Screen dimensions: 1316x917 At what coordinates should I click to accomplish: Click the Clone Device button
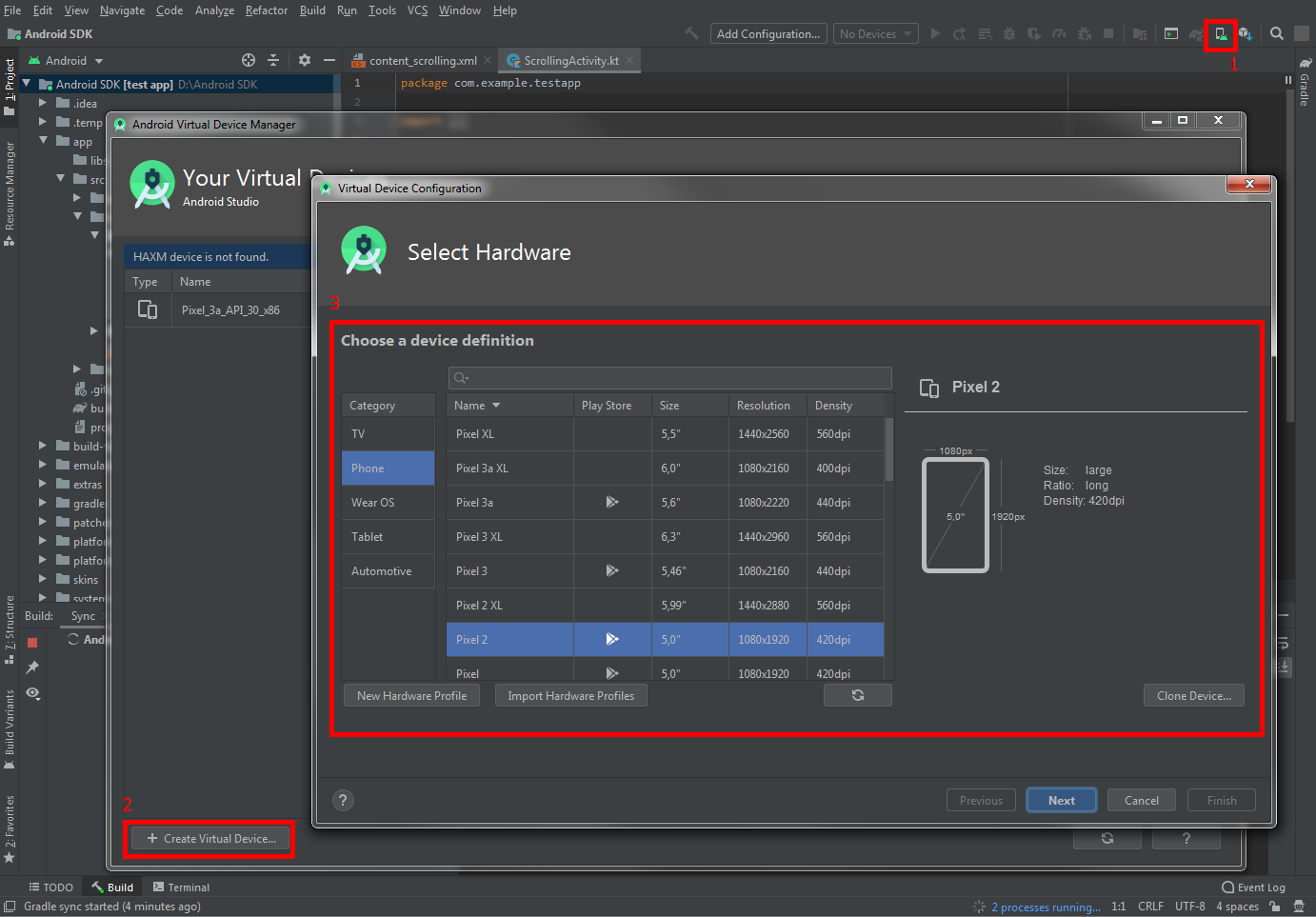click(x=1194, y=696)
